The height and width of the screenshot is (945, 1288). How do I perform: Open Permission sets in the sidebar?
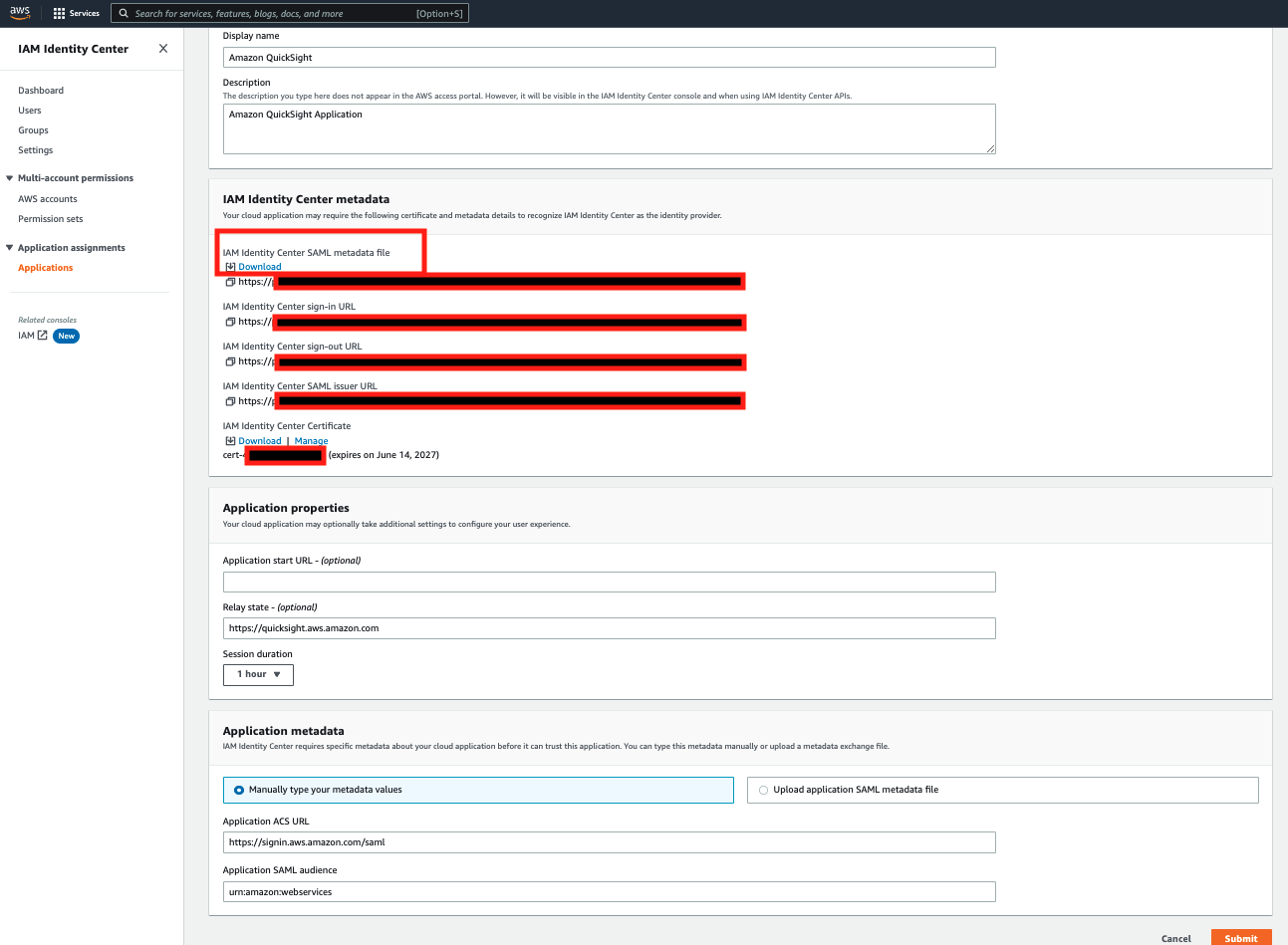(x=51, y=219)
